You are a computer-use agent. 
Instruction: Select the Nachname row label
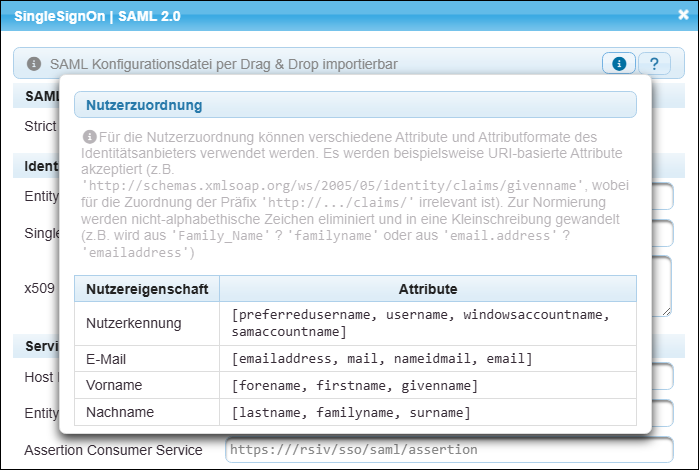click(x=120, y=412)
